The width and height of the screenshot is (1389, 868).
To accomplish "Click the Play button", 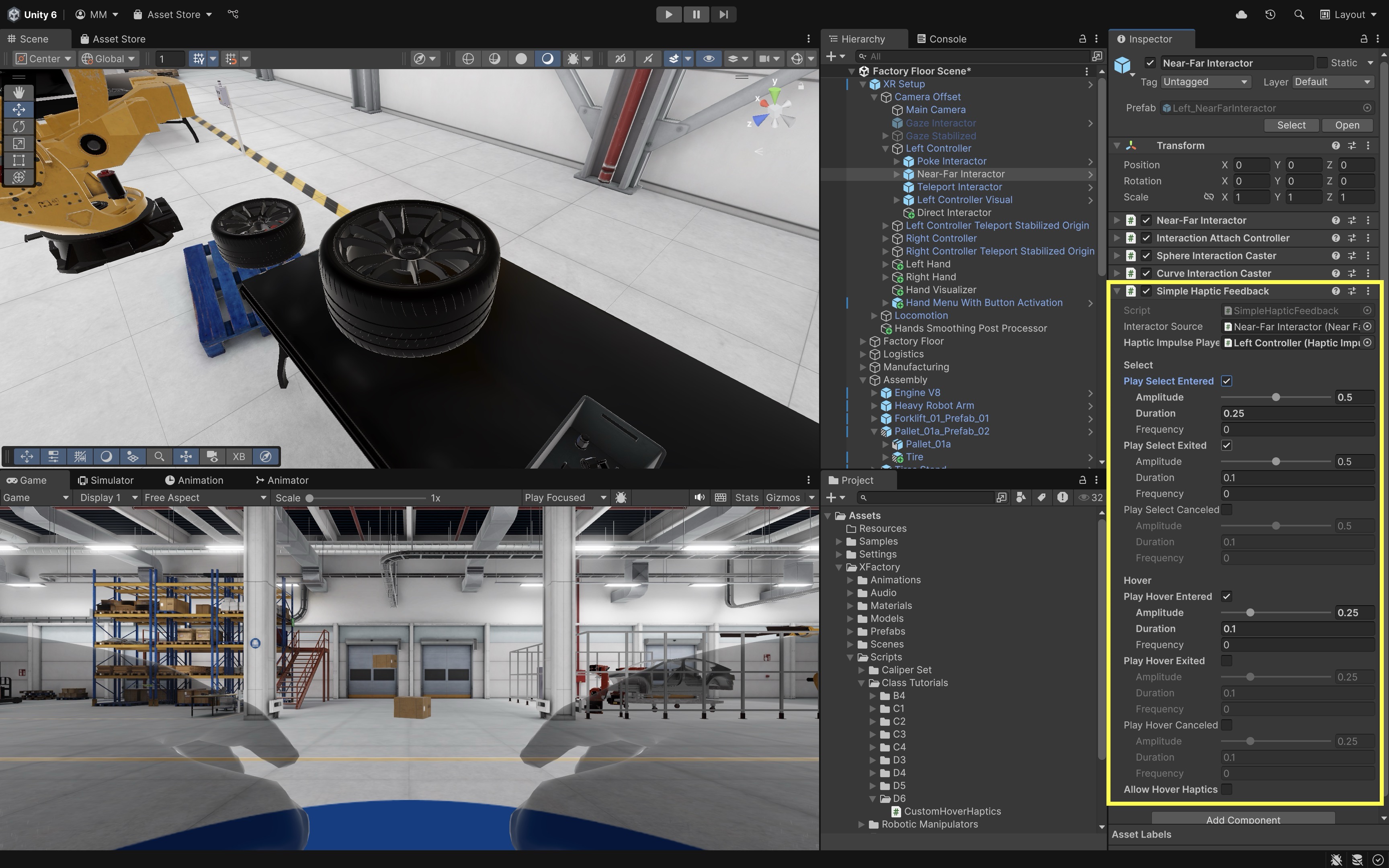I will click(669, 14).
